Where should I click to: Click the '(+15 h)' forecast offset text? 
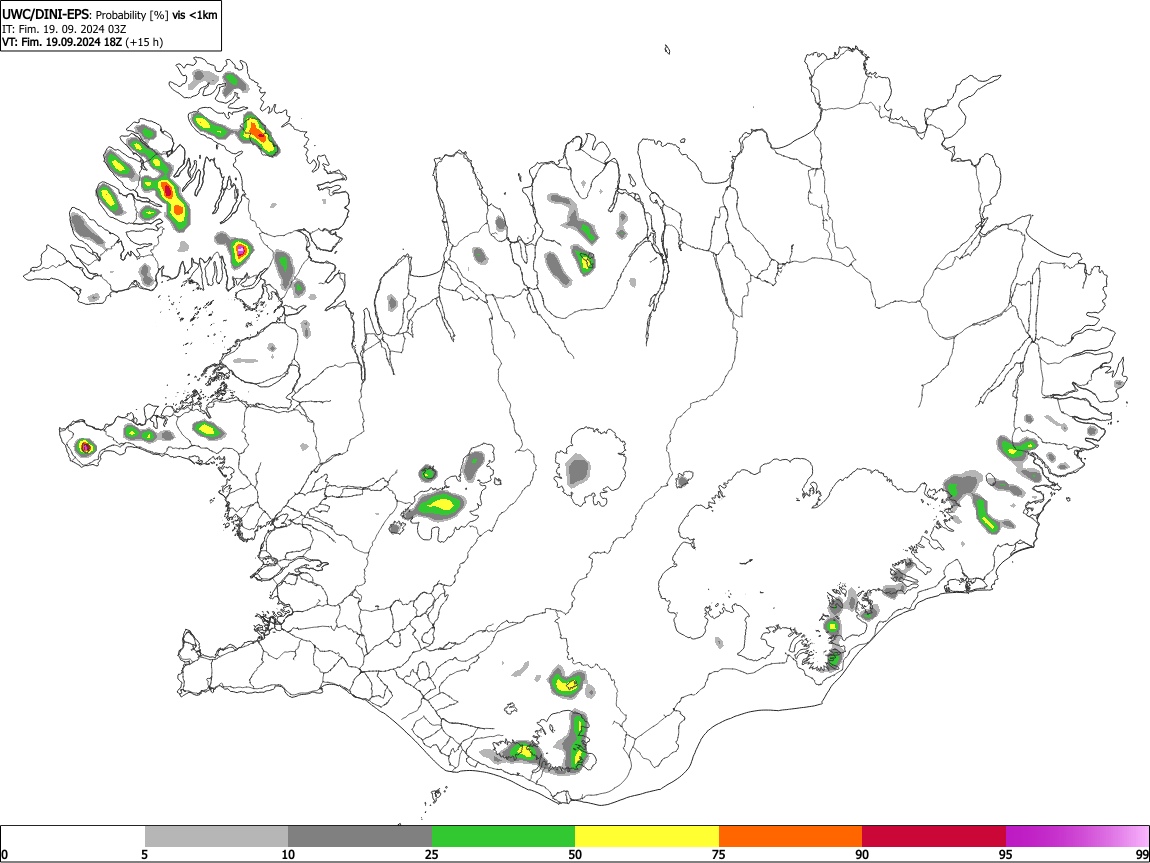144,42
